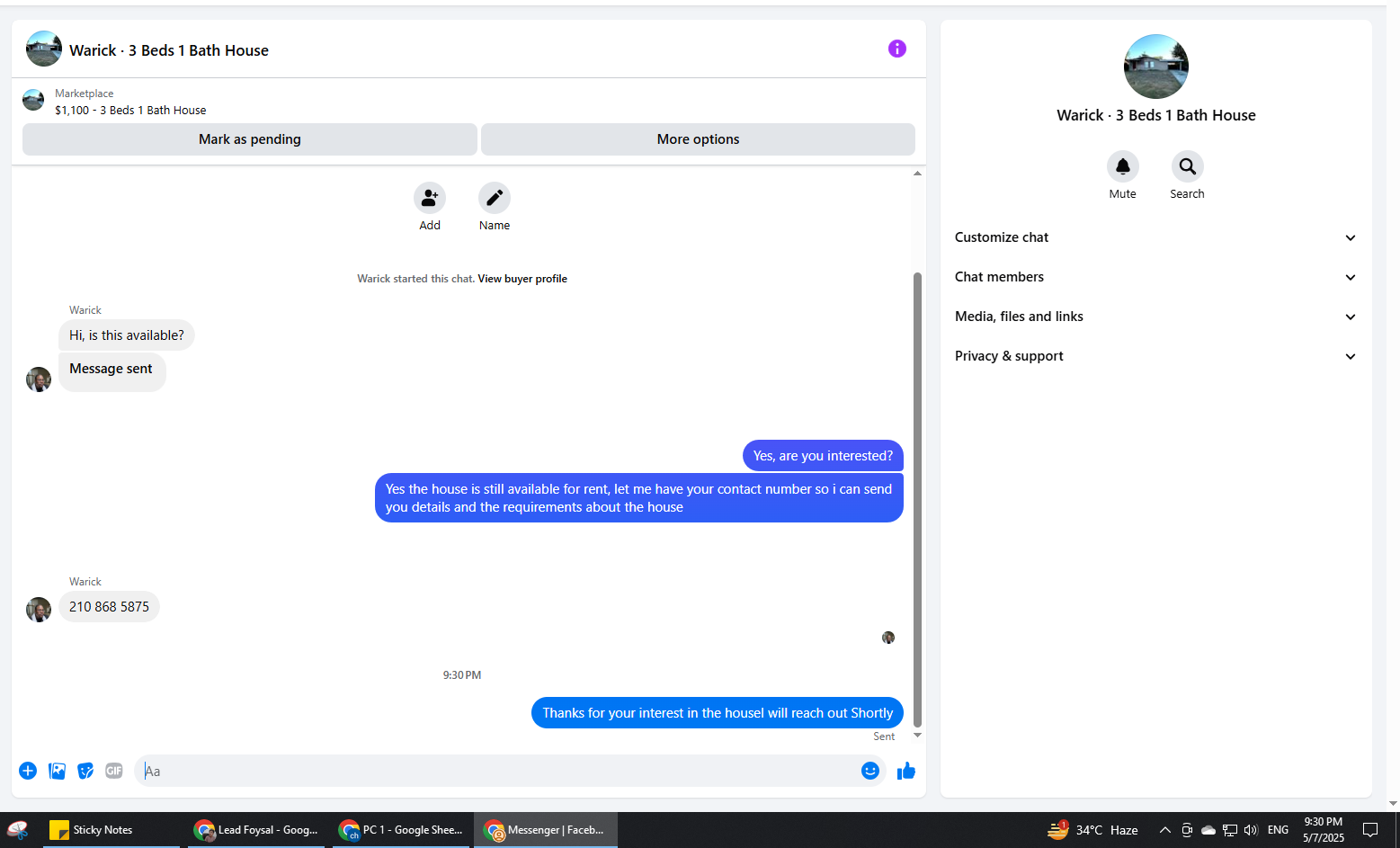Click the house listing avatar in chat header
The width and height of the screenshot is (1400, 848).
coord(44,49)
